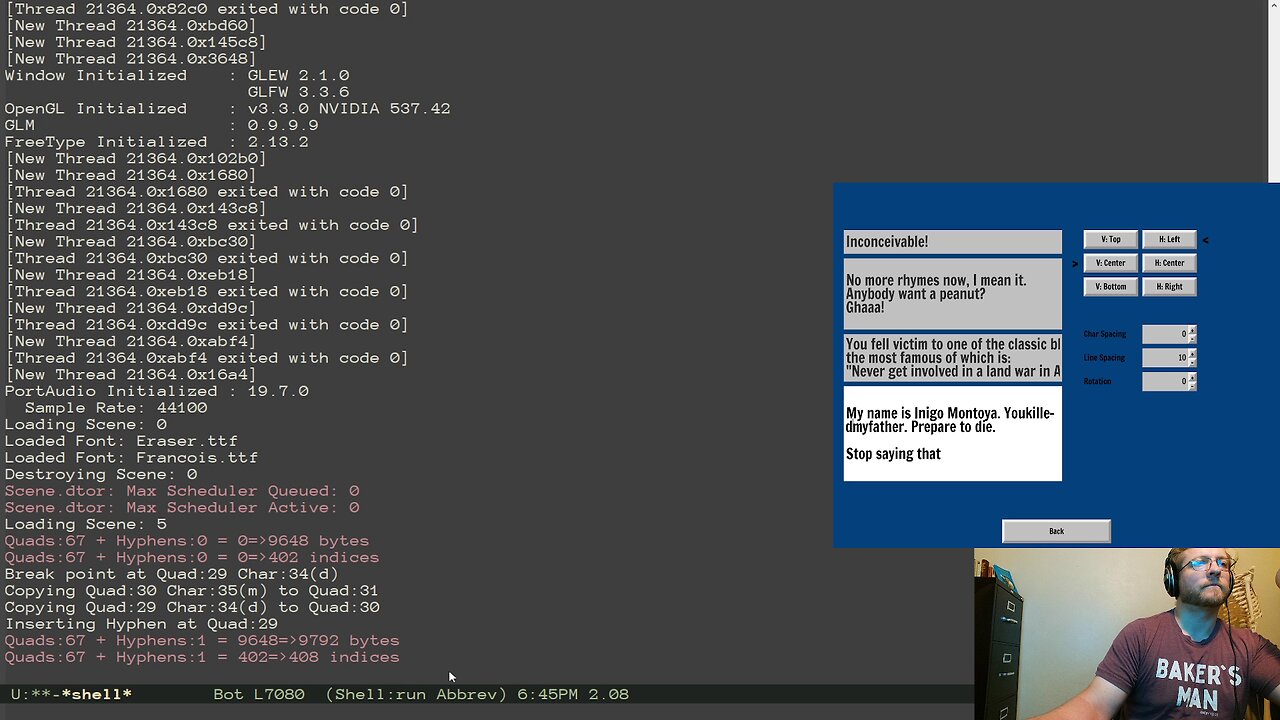Increase Line Spacing with plus stepper
Viewport: 1280px width, 720px height.
tap(1192, 353)
